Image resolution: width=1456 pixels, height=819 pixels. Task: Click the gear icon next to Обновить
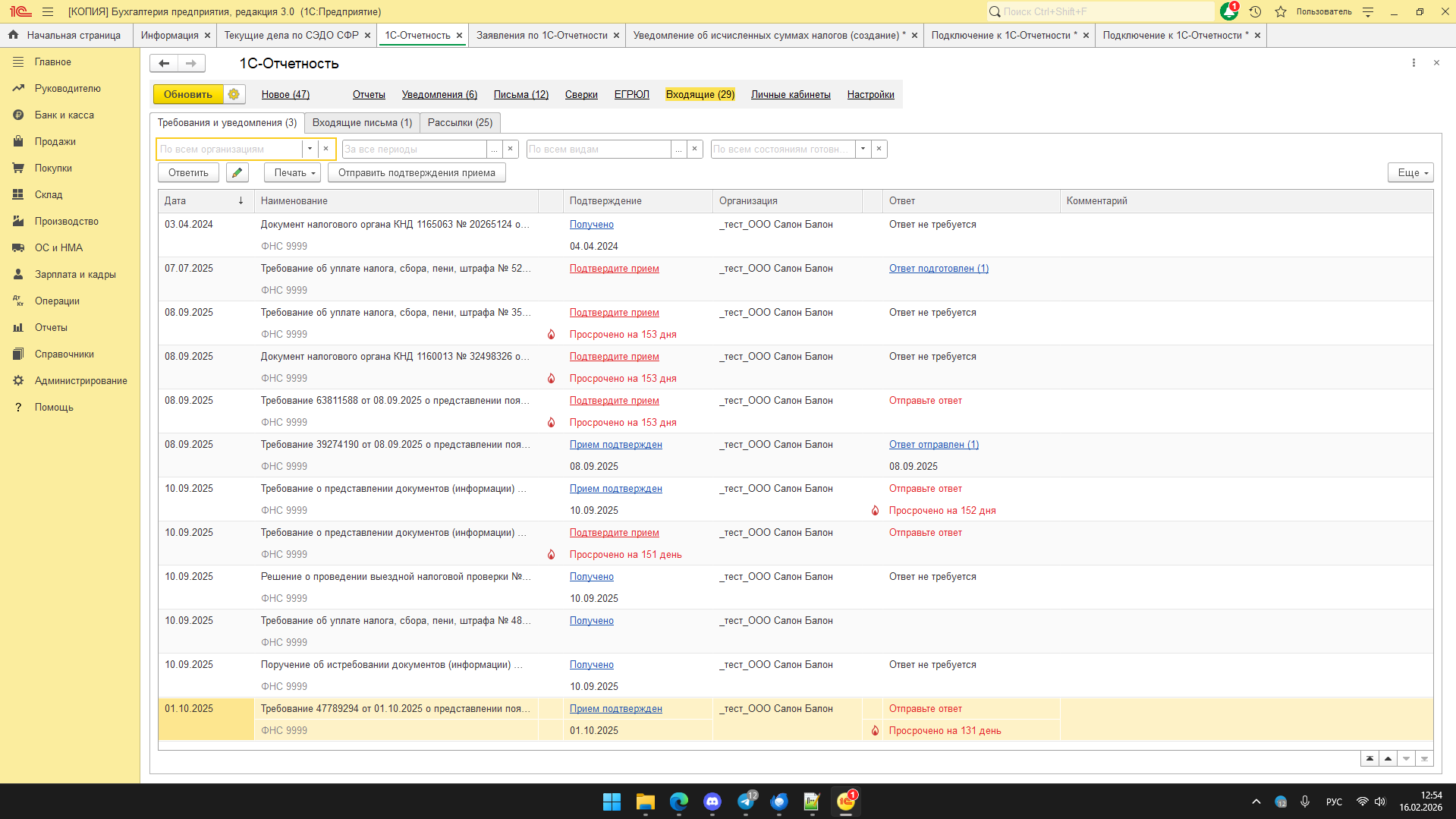[x=234, y=94]
